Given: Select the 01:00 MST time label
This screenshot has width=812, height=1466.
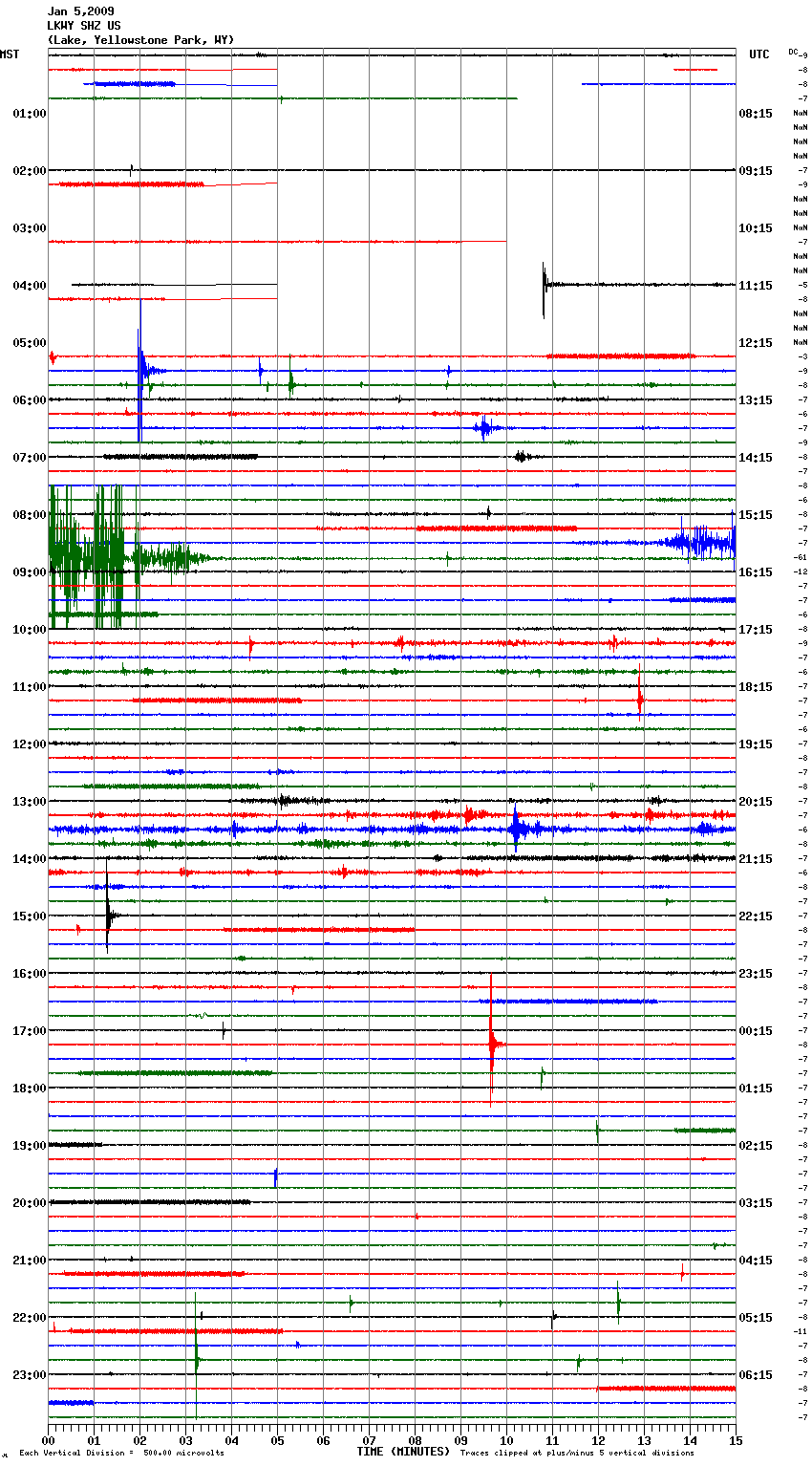Looking at the screenshot, I should tap(30, 114).
